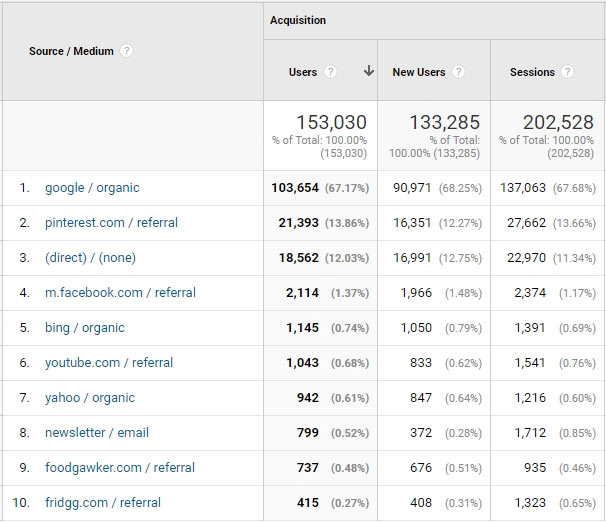Open (direct) / (none) source link
The image size is (606, 523).
[90, 258]
